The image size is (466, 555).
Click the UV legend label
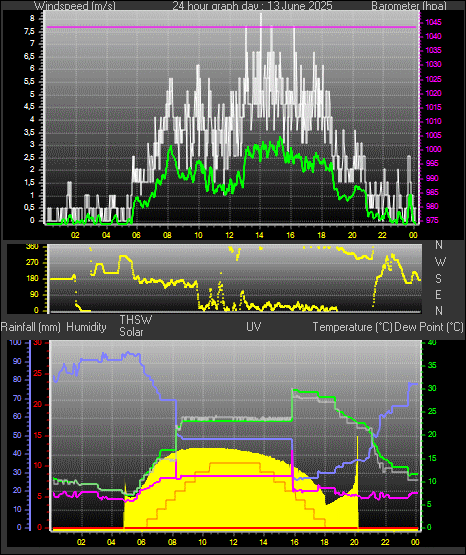click(254, 327)
